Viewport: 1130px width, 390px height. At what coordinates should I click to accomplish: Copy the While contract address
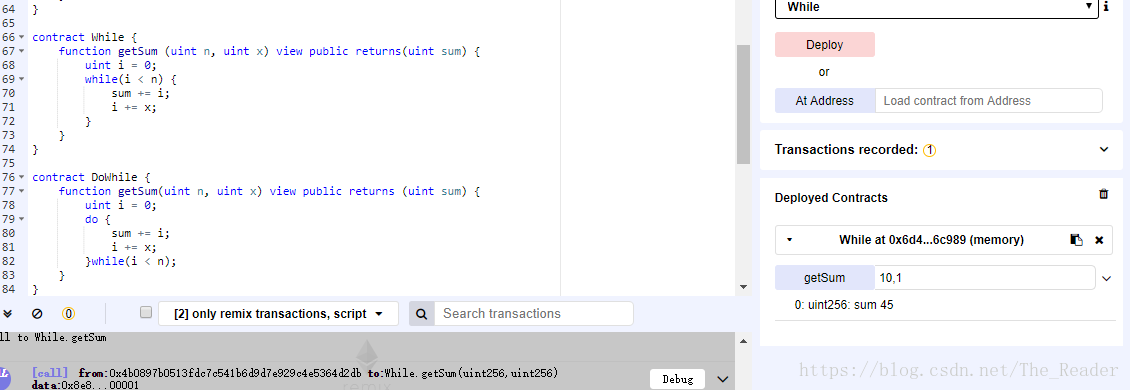tap(1077, 240)
